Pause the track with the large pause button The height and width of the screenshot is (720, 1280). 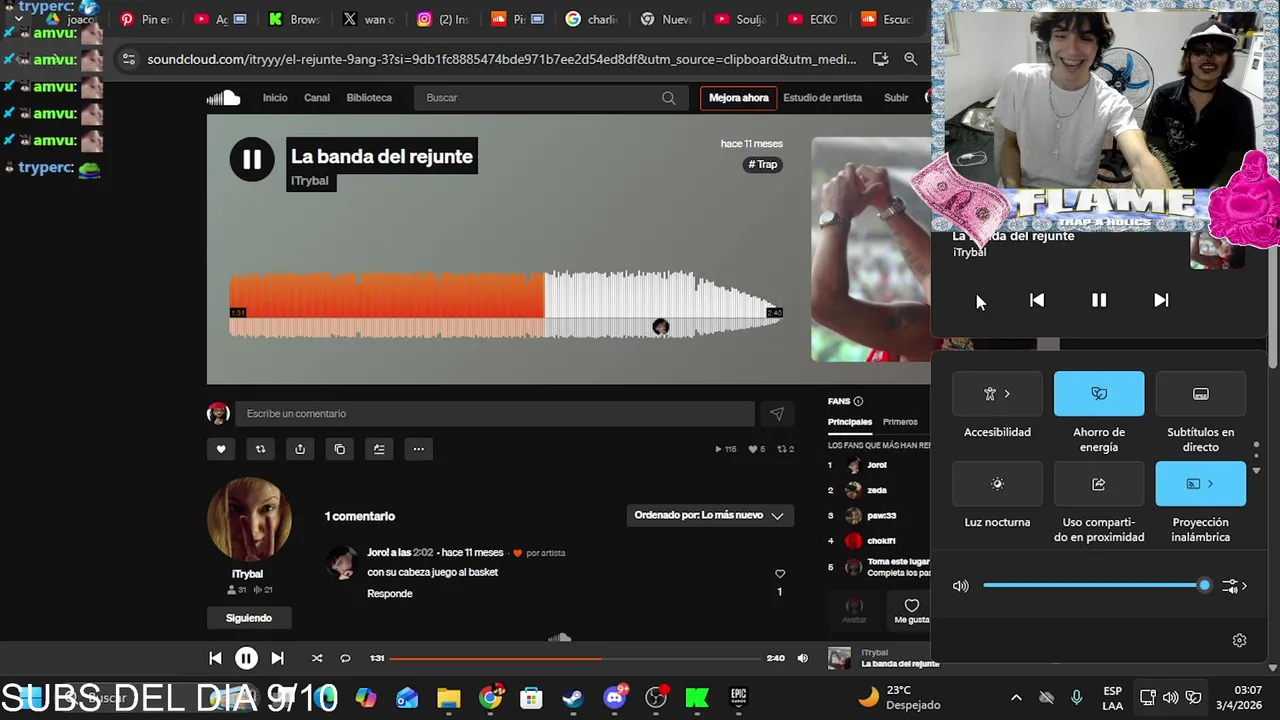pyautogui.click(x=252, y=159)
